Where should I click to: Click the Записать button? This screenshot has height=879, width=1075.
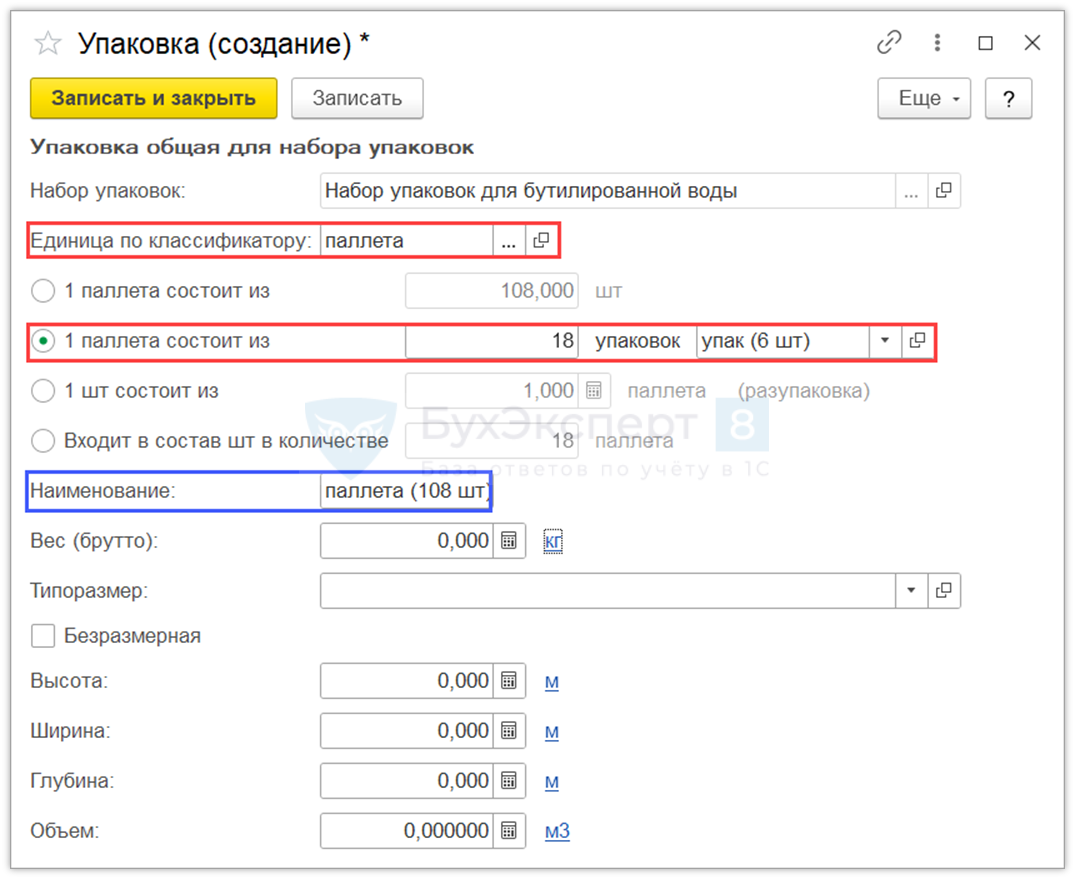coord(357,98)
